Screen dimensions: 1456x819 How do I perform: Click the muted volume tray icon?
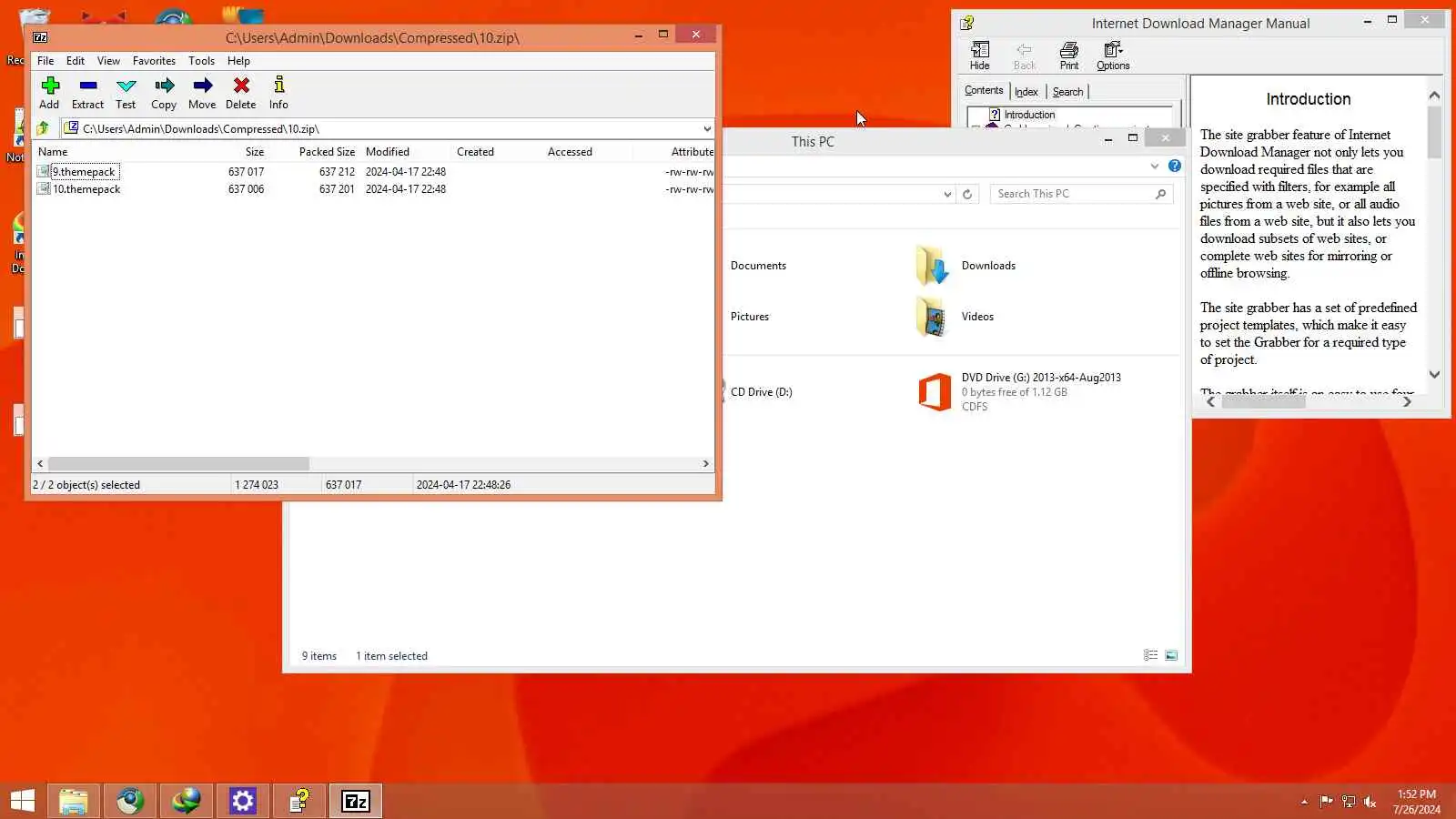(1370, 802)
